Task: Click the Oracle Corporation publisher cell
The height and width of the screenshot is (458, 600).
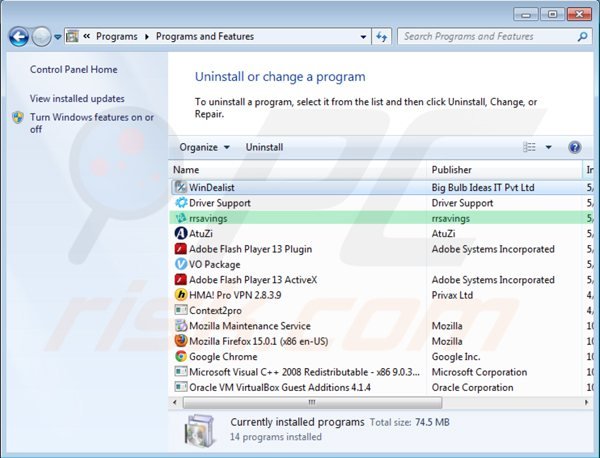Action: tap(473, 387)
